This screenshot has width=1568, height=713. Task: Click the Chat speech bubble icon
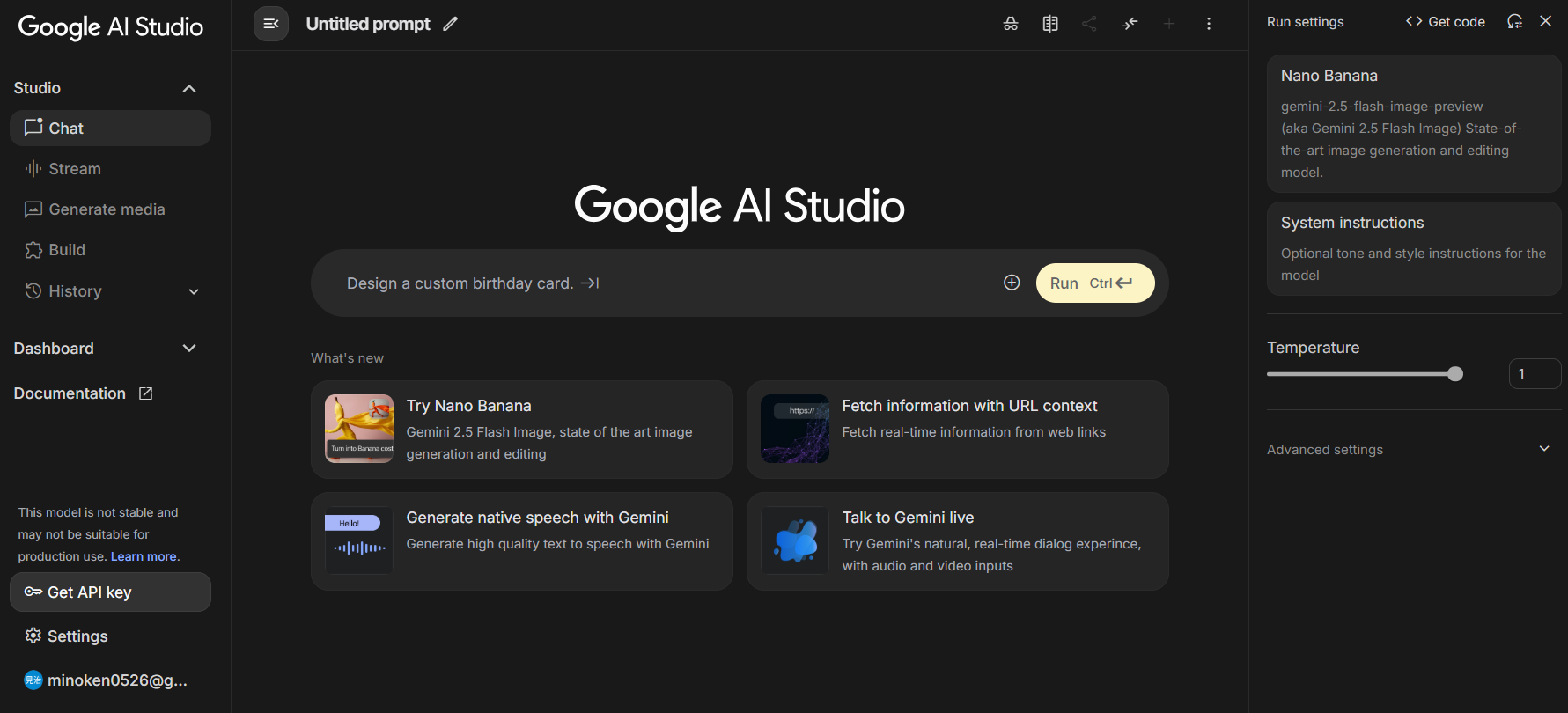coord(33,128)
